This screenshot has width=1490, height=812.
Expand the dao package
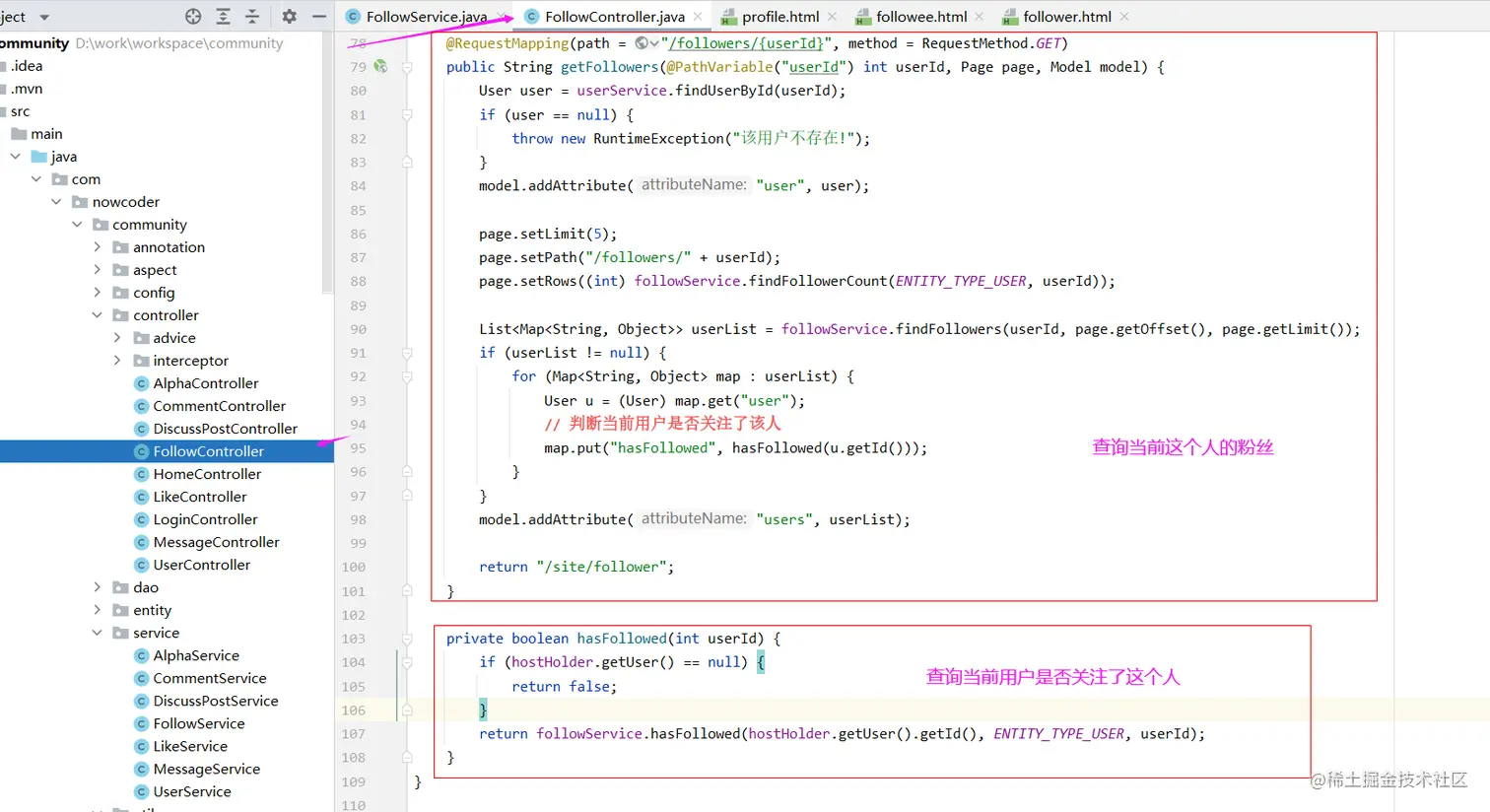pos(97,586)
